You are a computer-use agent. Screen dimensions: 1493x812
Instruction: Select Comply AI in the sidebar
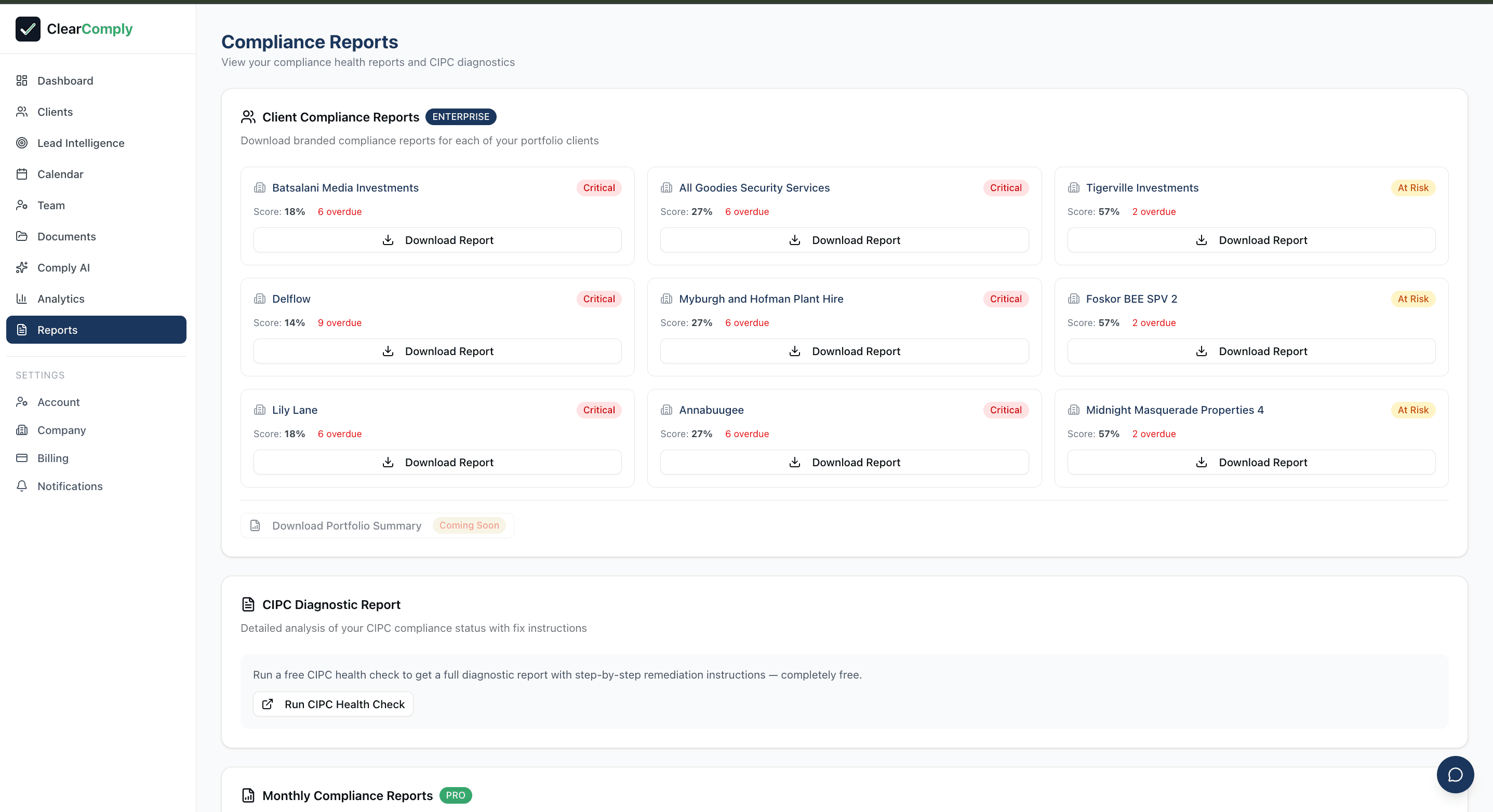pos(96,267)
